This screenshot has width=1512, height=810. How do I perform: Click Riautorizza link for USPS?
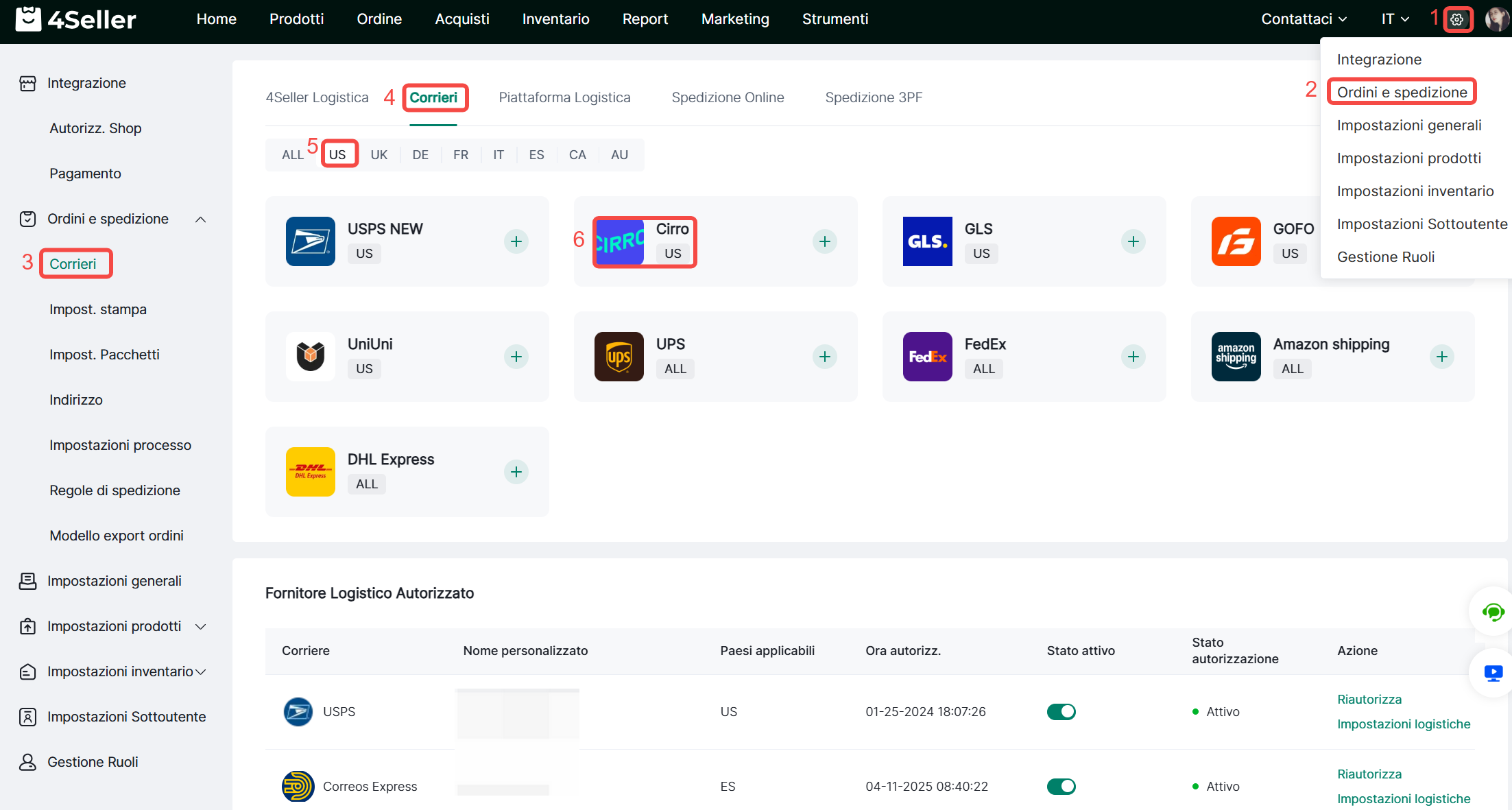click(x=1369, y=700)
